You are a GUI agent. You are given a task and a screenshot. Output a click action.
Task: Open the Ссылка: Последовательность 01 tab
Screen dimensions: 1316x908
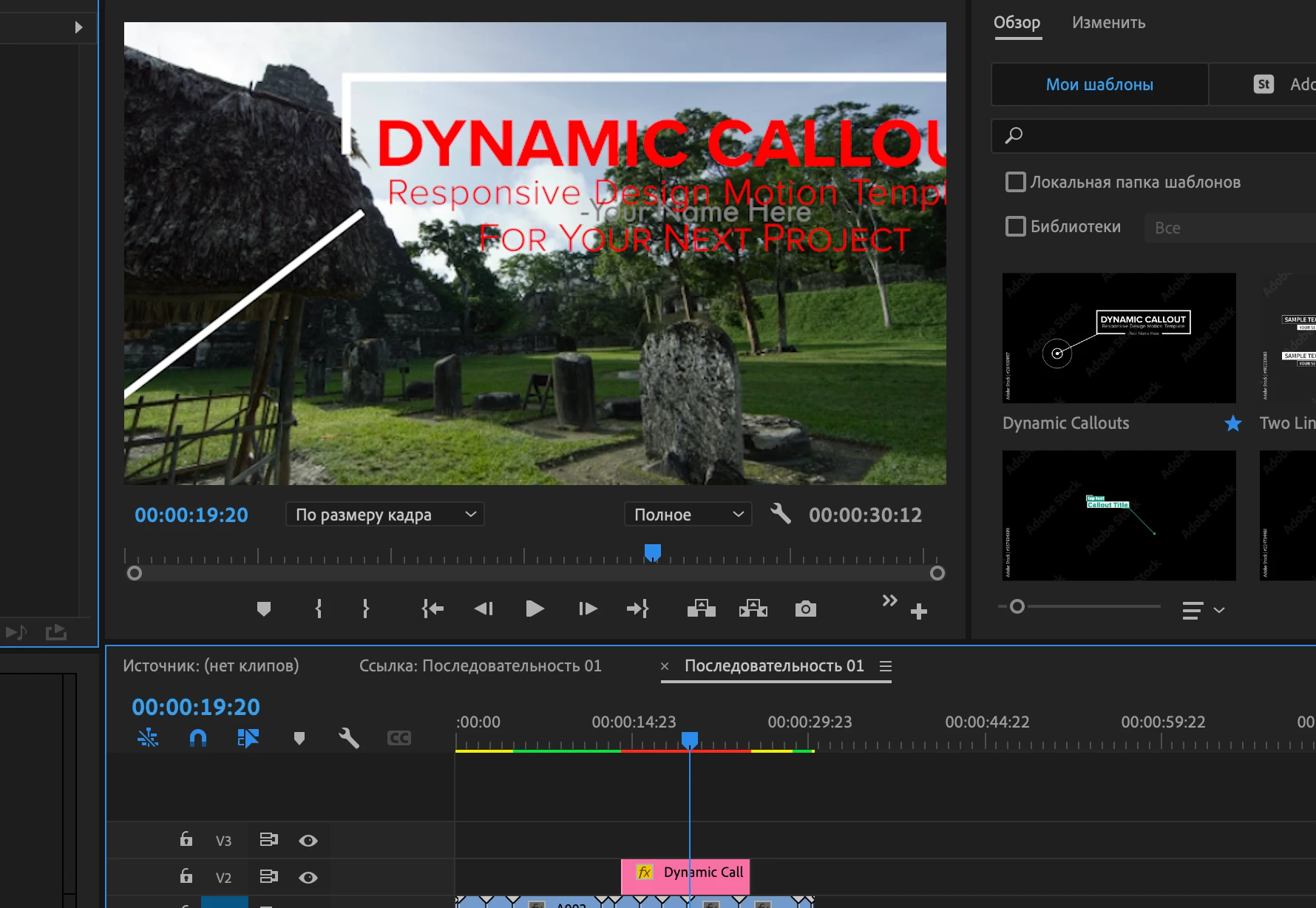tap(480, 665)
